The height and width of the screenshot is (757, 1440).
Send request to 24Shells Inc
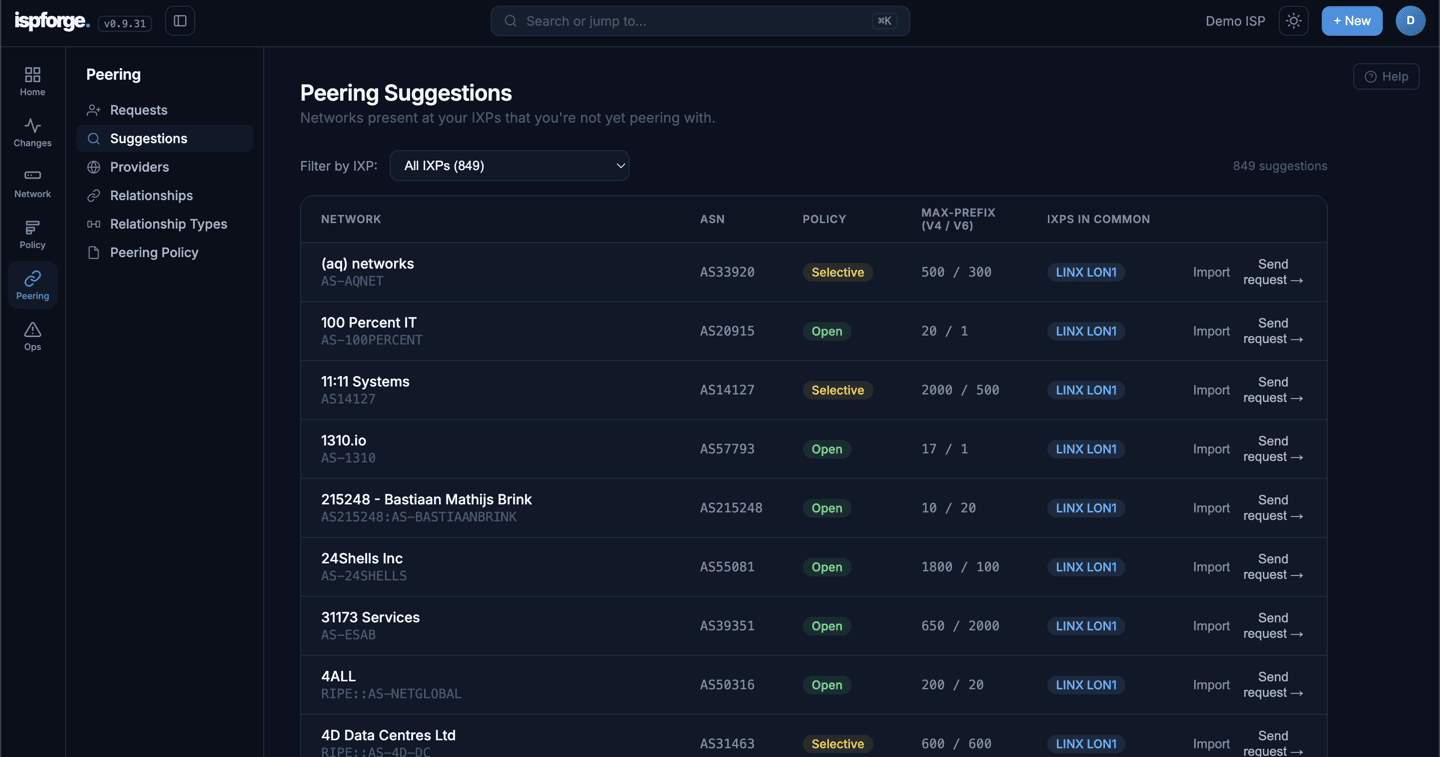(x=1273, y=567)
